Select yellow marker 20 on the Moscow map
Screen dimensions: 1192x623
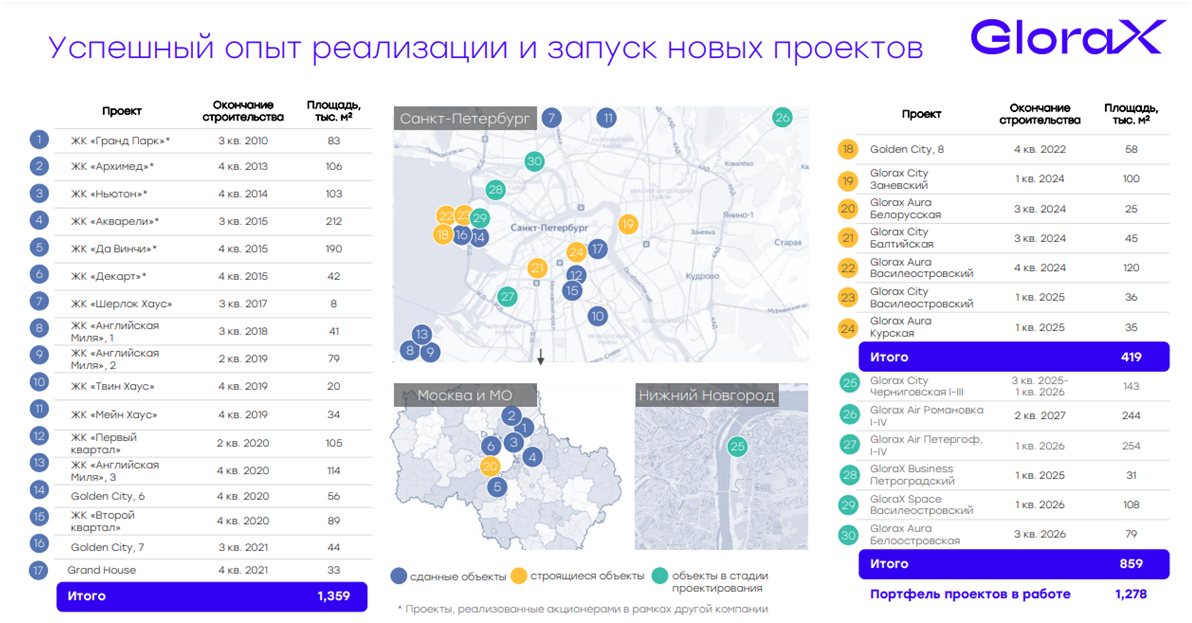[x=490, y=466]
